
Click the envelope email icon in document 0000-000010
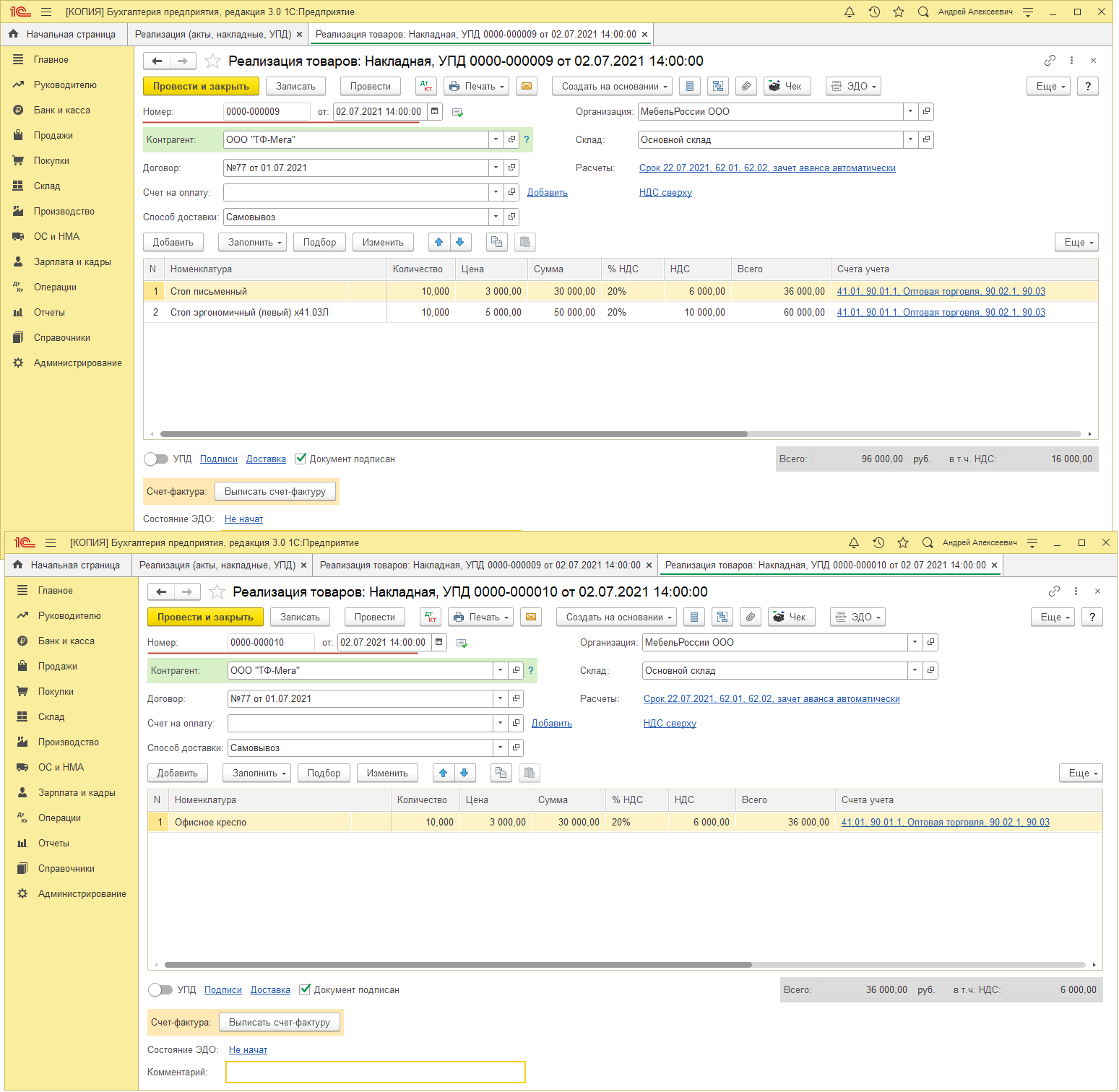click(531, 617)
